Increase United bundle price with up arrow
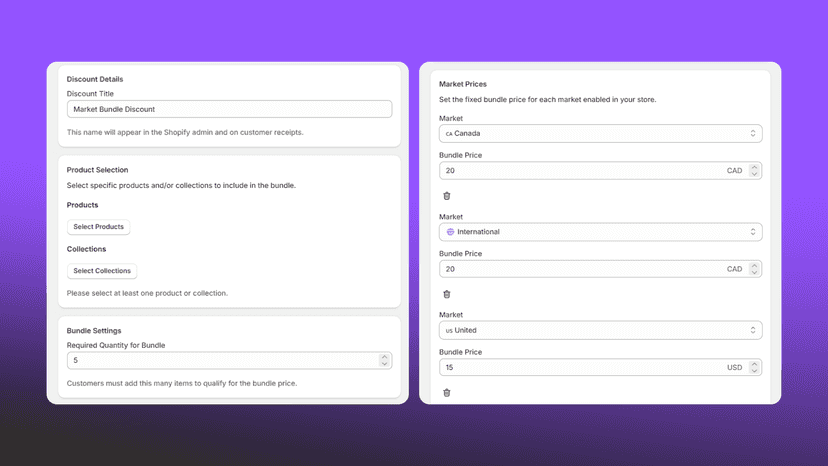Viewport: 828px width, 466px height. coord(754,364)
